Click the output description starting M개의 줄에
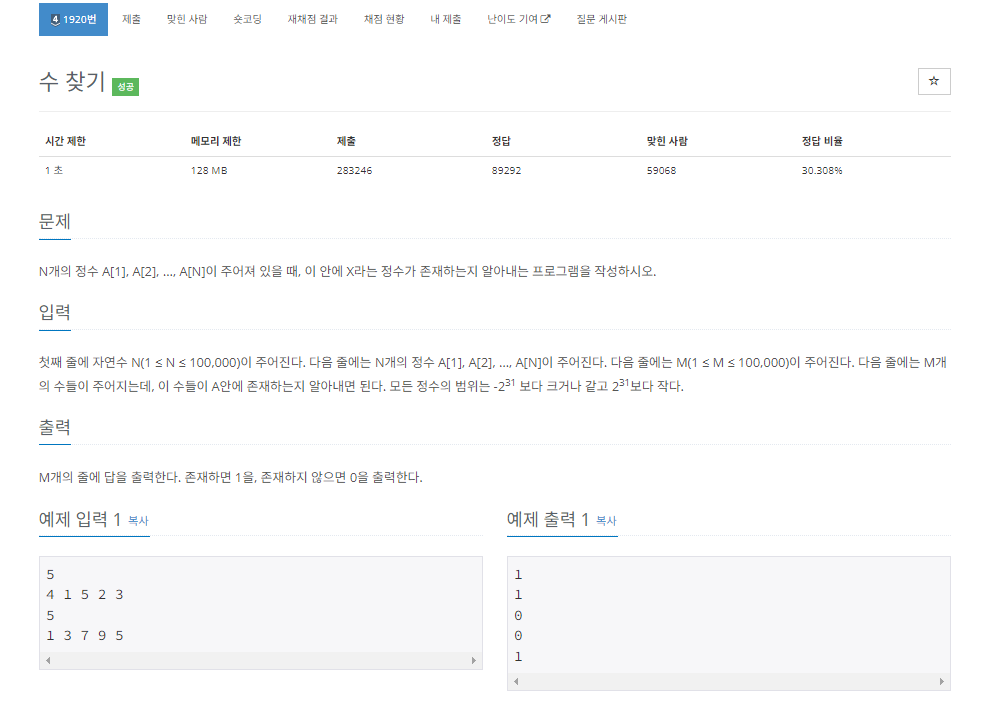Viewport: 988px width, 712px height. pos(231,478)
